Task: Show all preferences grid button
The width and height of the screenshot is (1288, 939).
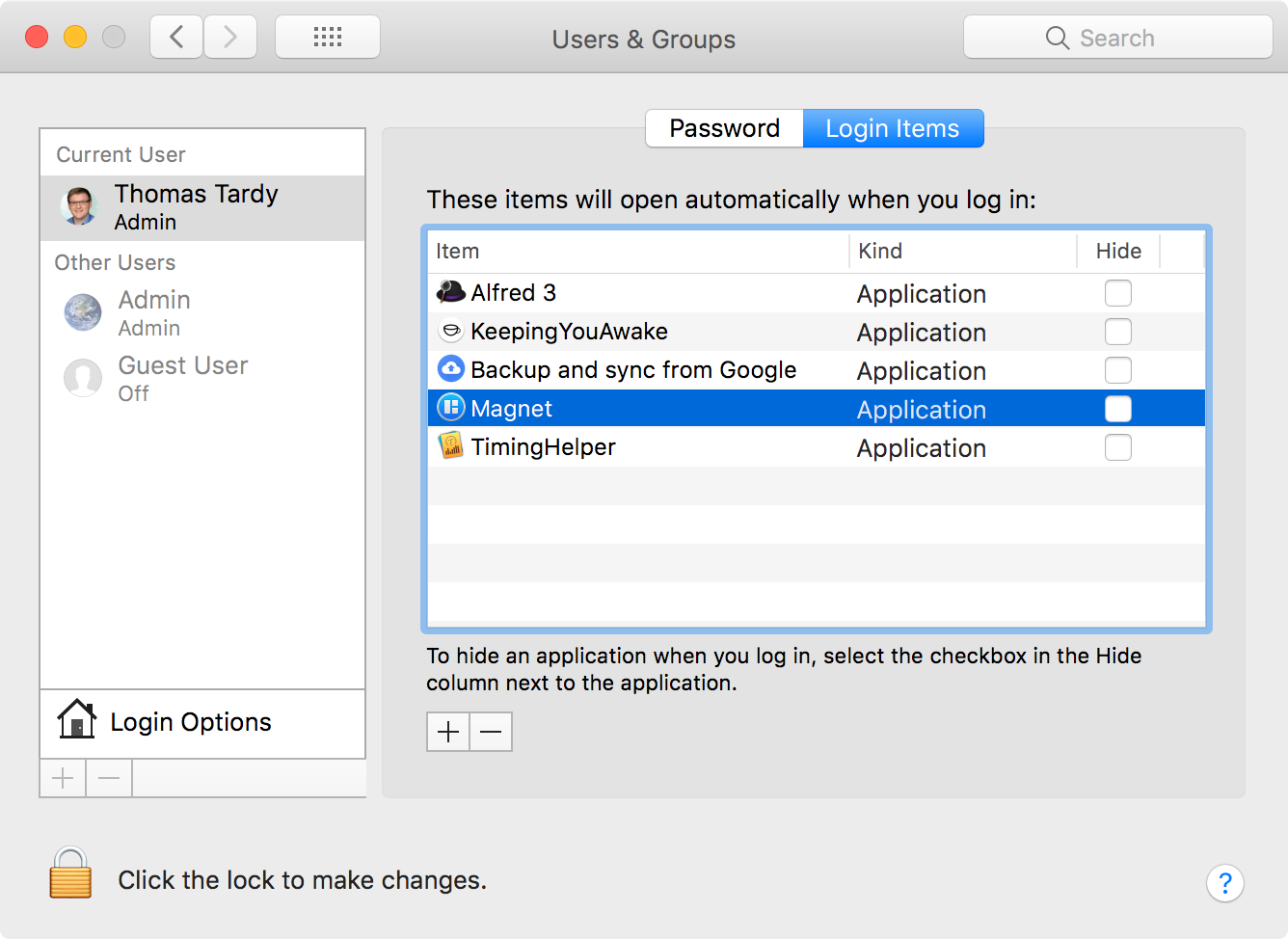Action: click(x=328, y=38)
